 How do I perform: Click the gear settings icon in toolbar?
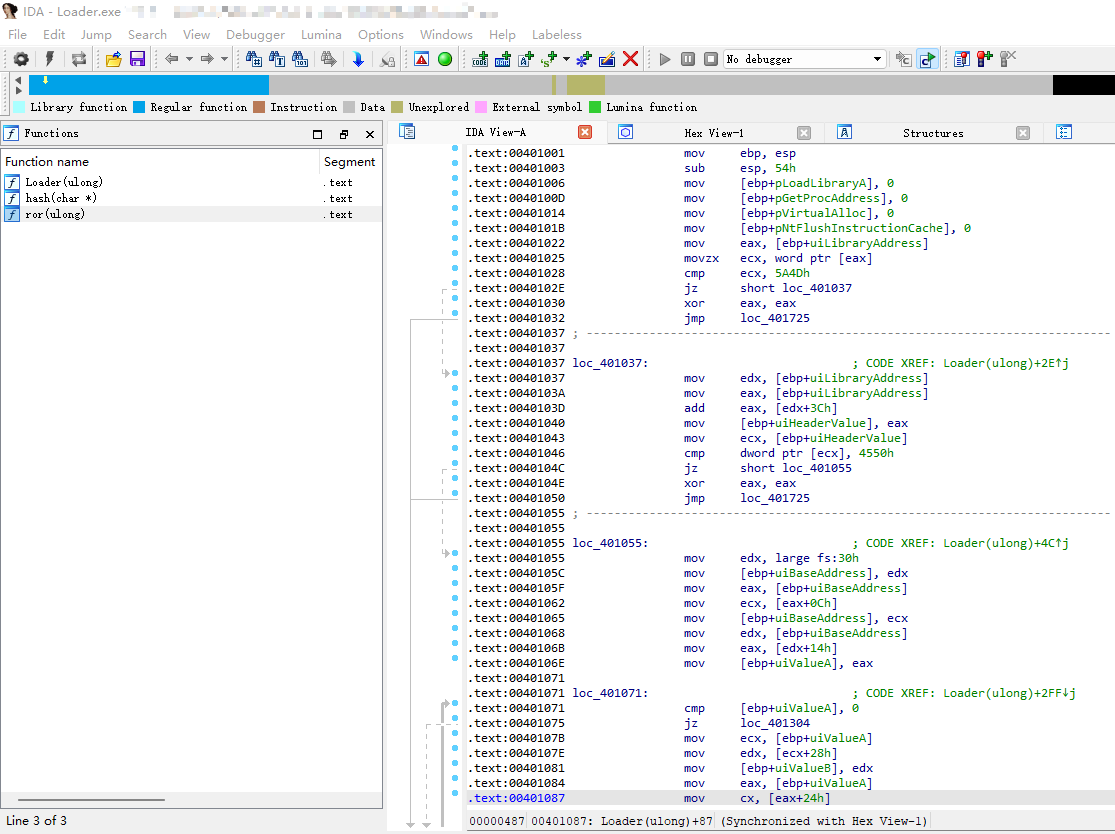tap(21, 59)
